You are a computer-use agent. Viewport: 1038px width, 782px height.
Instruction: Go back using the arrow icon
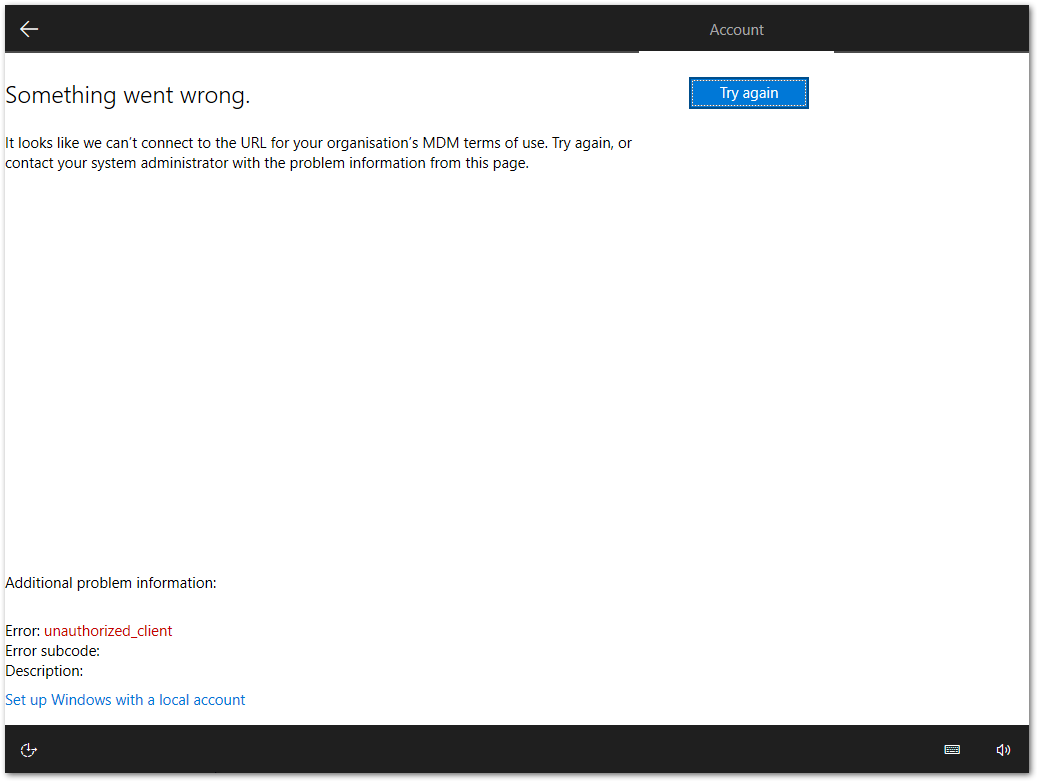tap(29, 29)
